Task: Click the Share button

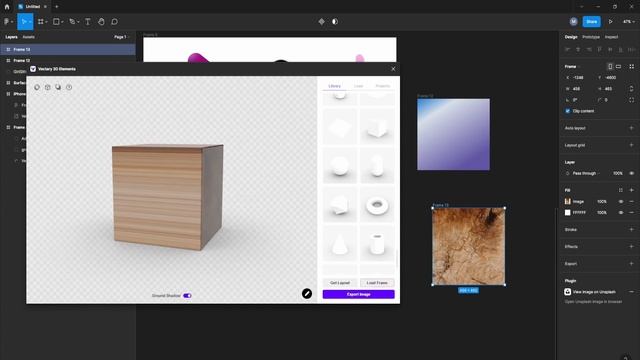Action: [x=591, y=22]
